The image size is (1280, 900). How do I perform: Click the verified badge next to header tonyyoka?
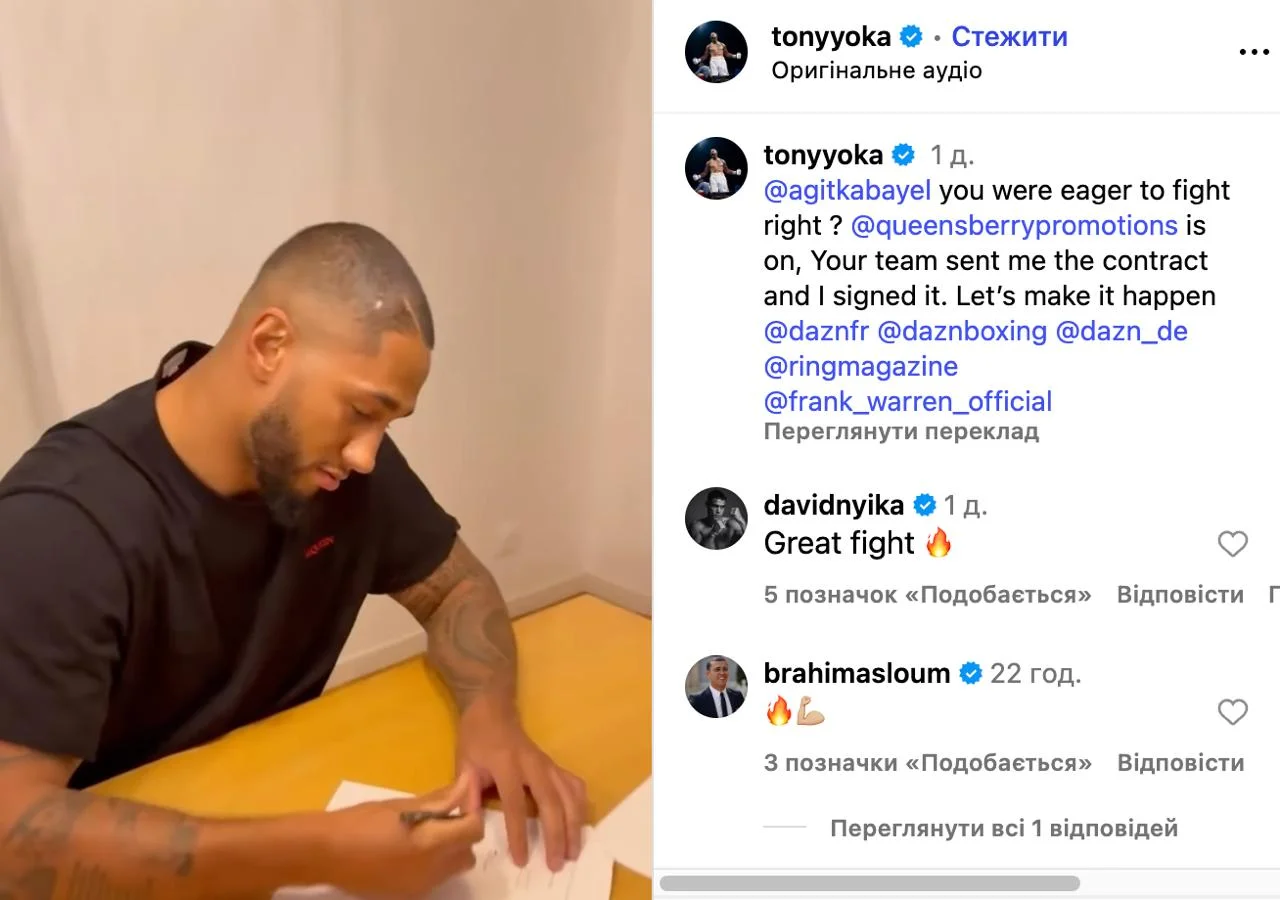coord(911,37)
